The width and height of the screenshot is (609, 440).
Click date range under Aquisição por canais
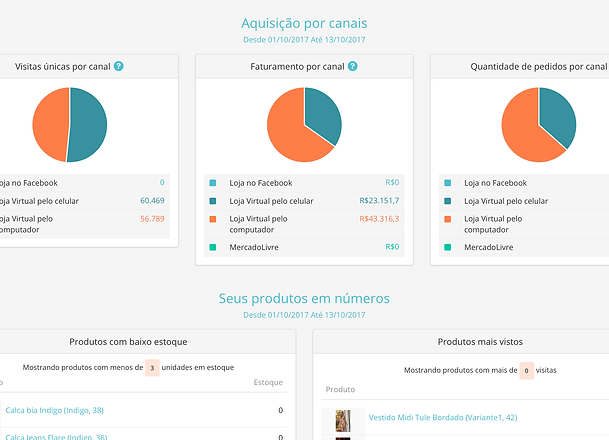[304, 40]
